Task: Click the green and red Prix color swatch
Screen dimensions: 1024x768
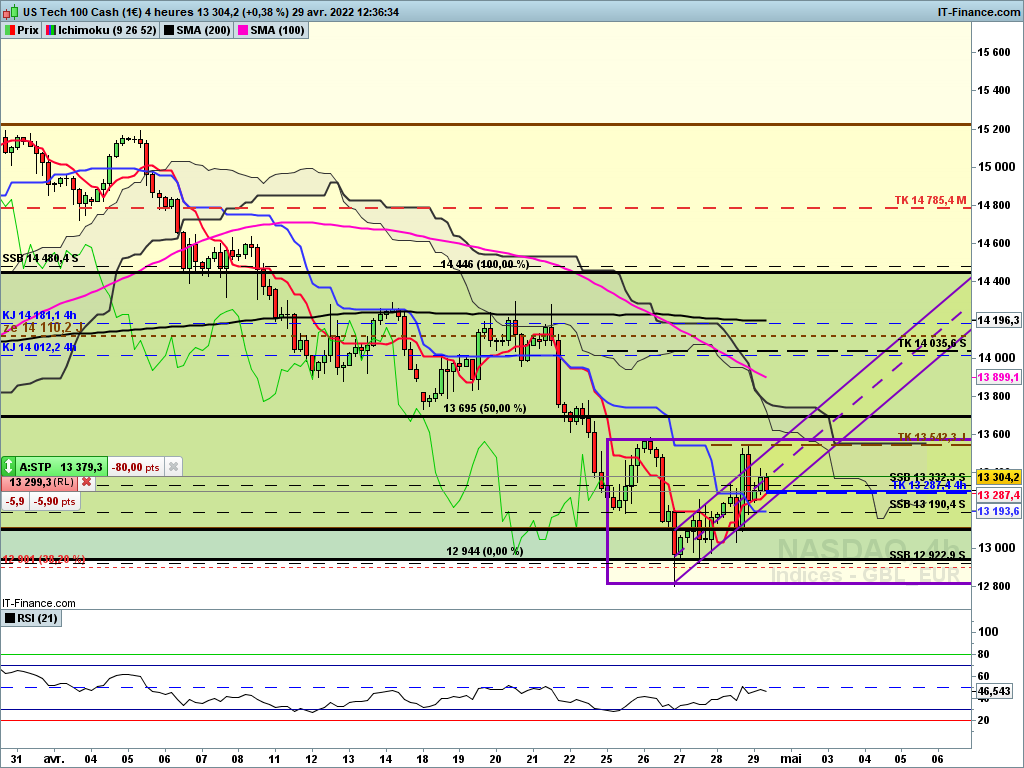Action: 10,30
